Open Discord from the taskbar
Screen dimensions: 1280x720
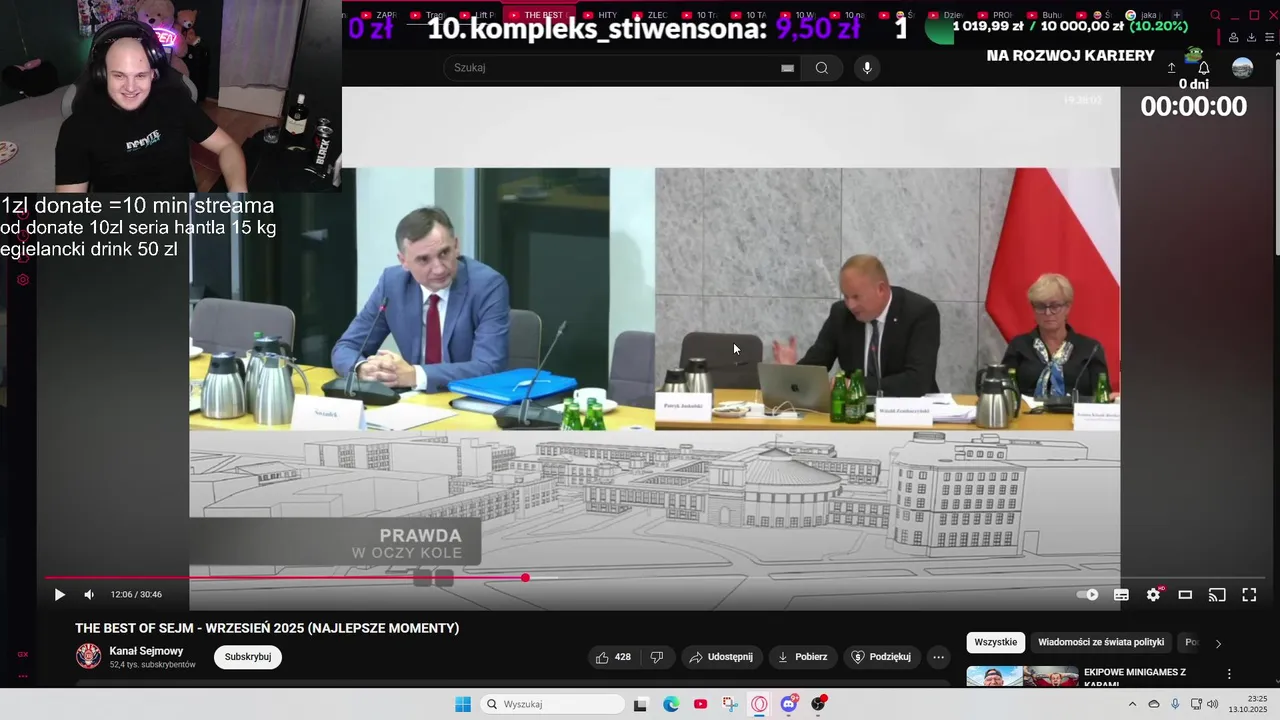(x=789, y=704)
